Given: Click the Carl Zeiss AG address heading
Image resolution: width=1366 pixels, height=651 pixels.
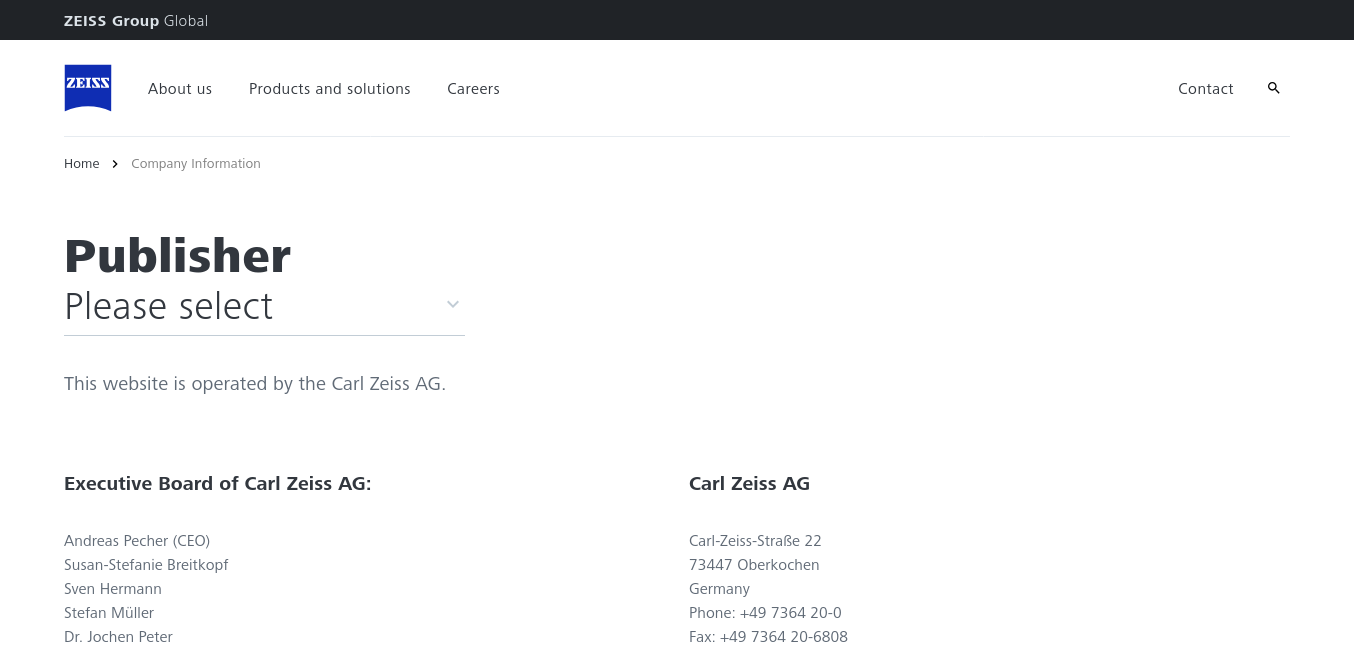Looking at the screenshot, I should [749, 484].
